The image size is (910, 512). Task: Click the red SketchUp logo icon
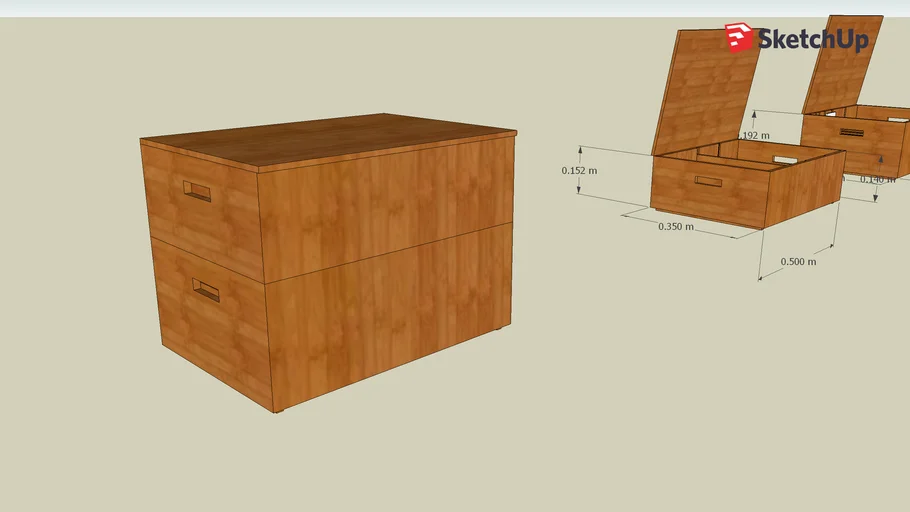coord(739,37)
